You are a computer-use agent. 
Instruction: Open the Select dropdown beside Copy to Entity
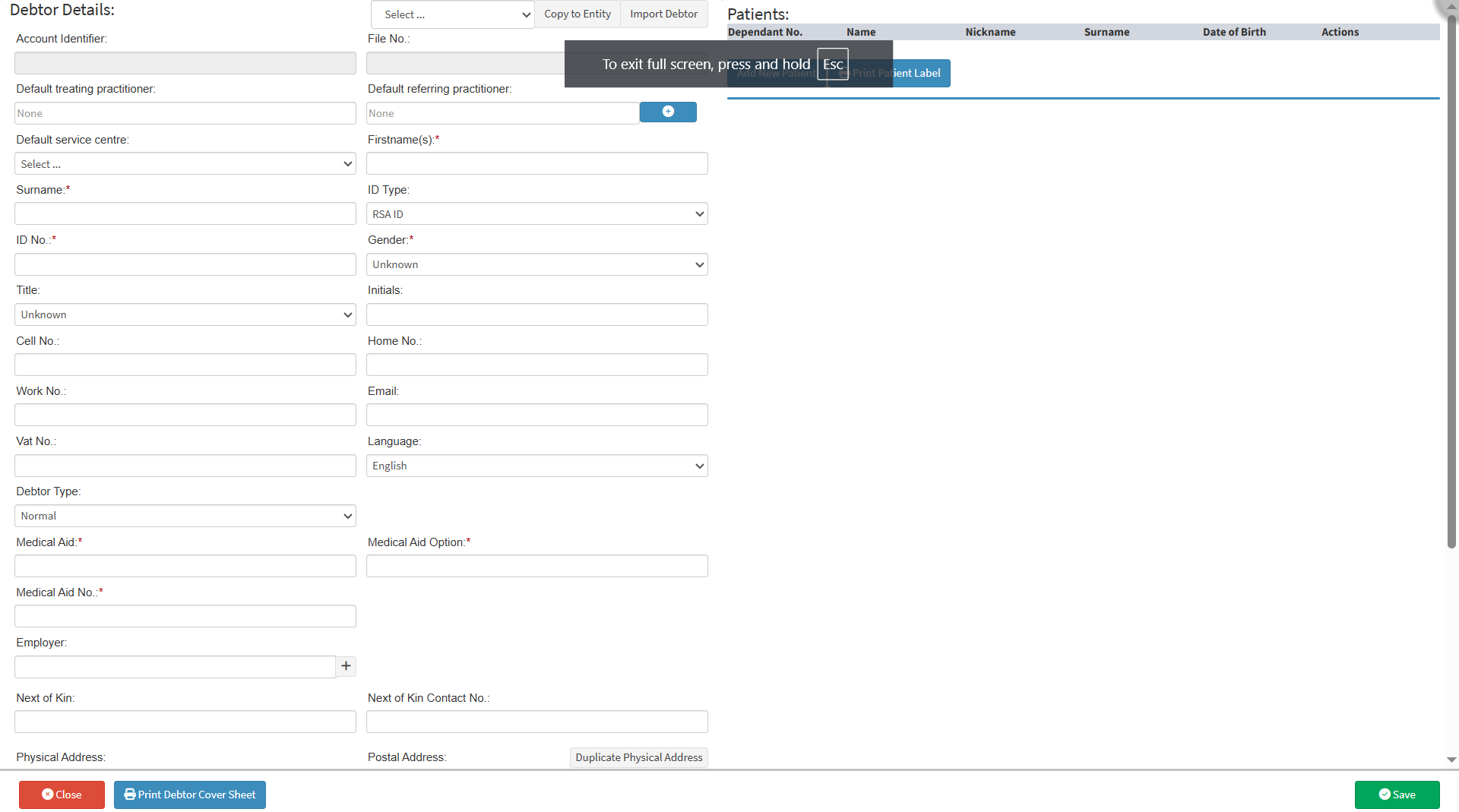click(453, 14)
